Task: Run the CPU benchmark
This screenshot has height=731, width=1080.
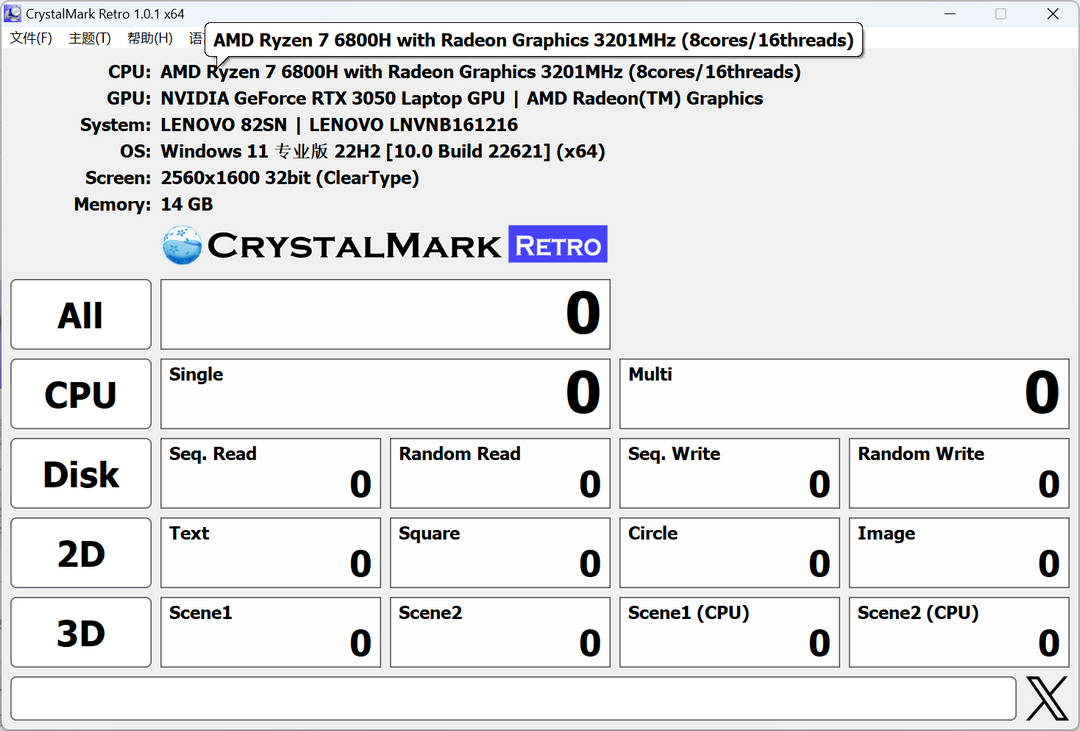Action: 80,393
